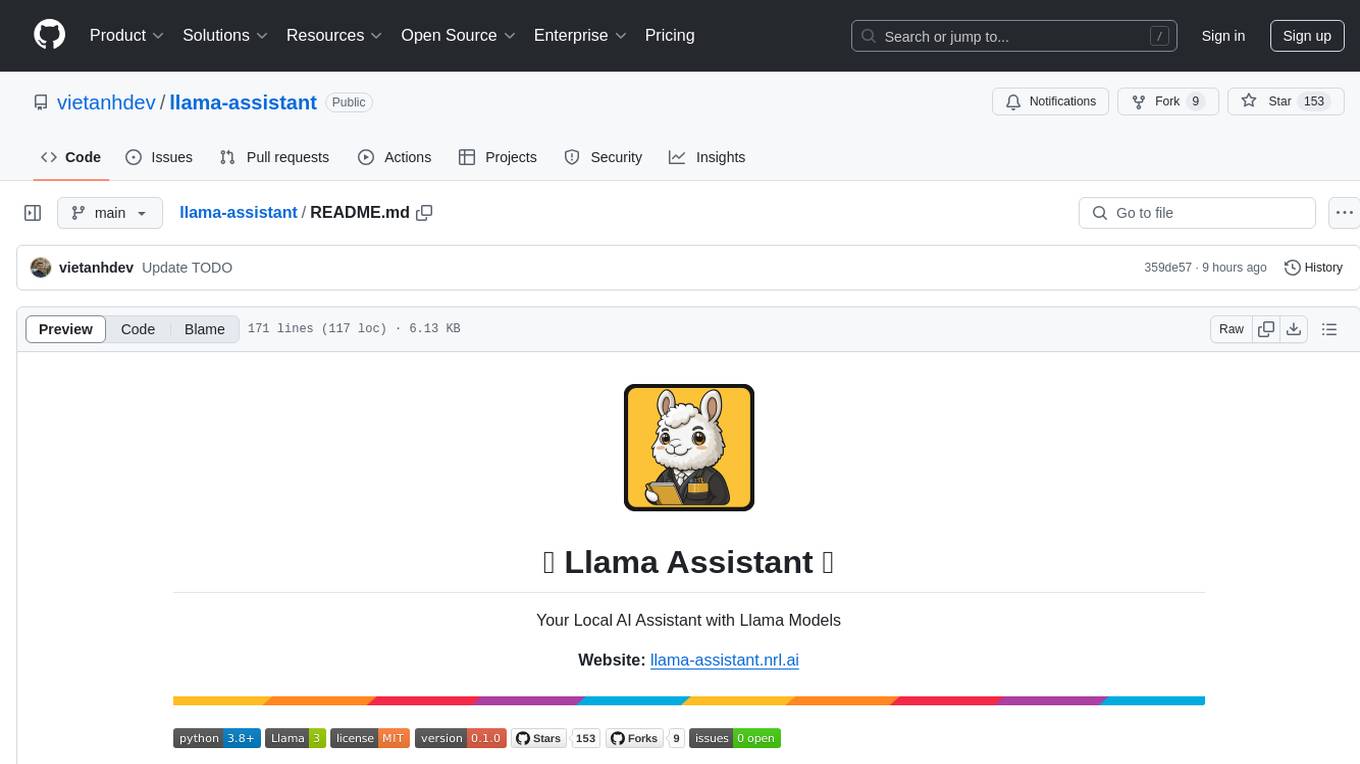The width and height of the screenshot is (1360, 764).
Task: Click the Fork count 9
Action: click(1195, 102)
